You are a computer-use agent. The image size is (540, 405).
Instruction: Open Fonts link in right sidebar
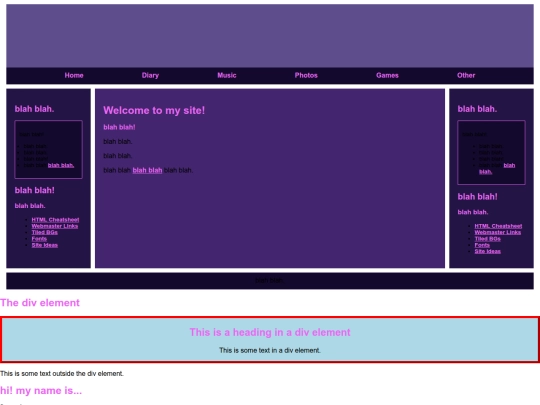(x=482, y=245)
